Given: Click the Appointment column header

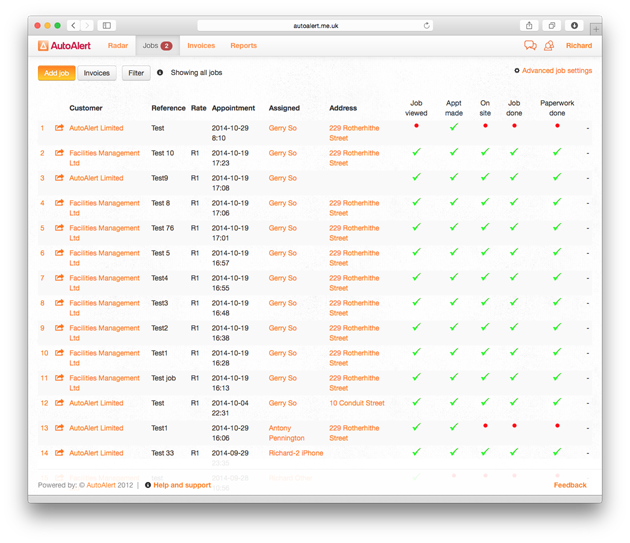Looking at the screenshot, I should [x=233, y=108].
